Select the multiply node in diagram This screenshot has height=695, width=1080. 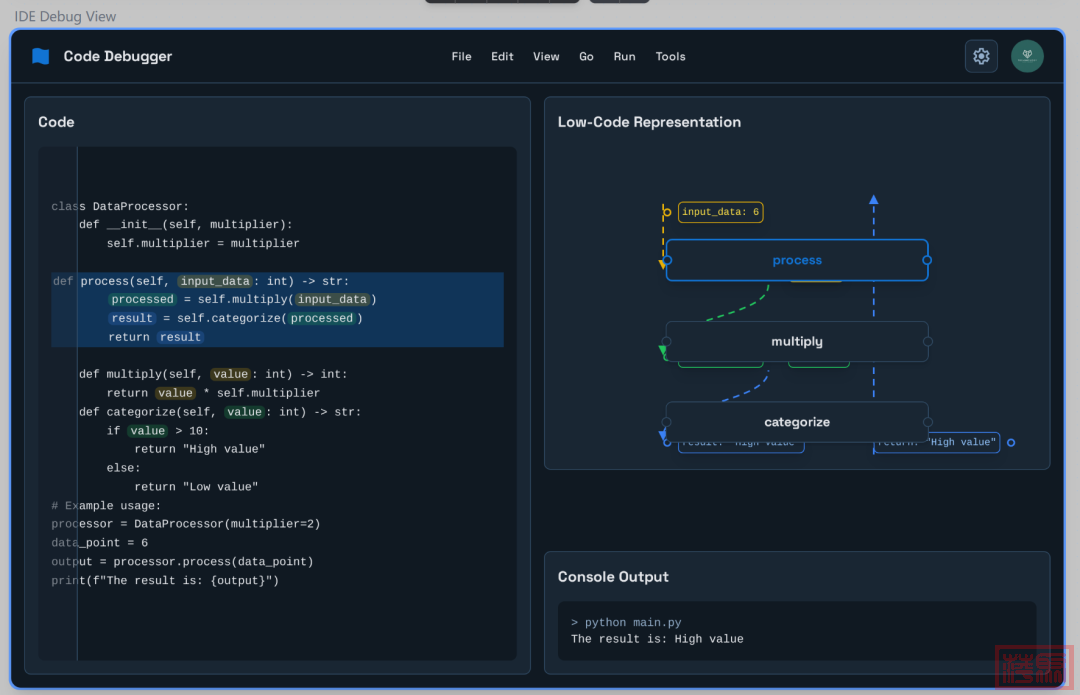pos(797,342)
